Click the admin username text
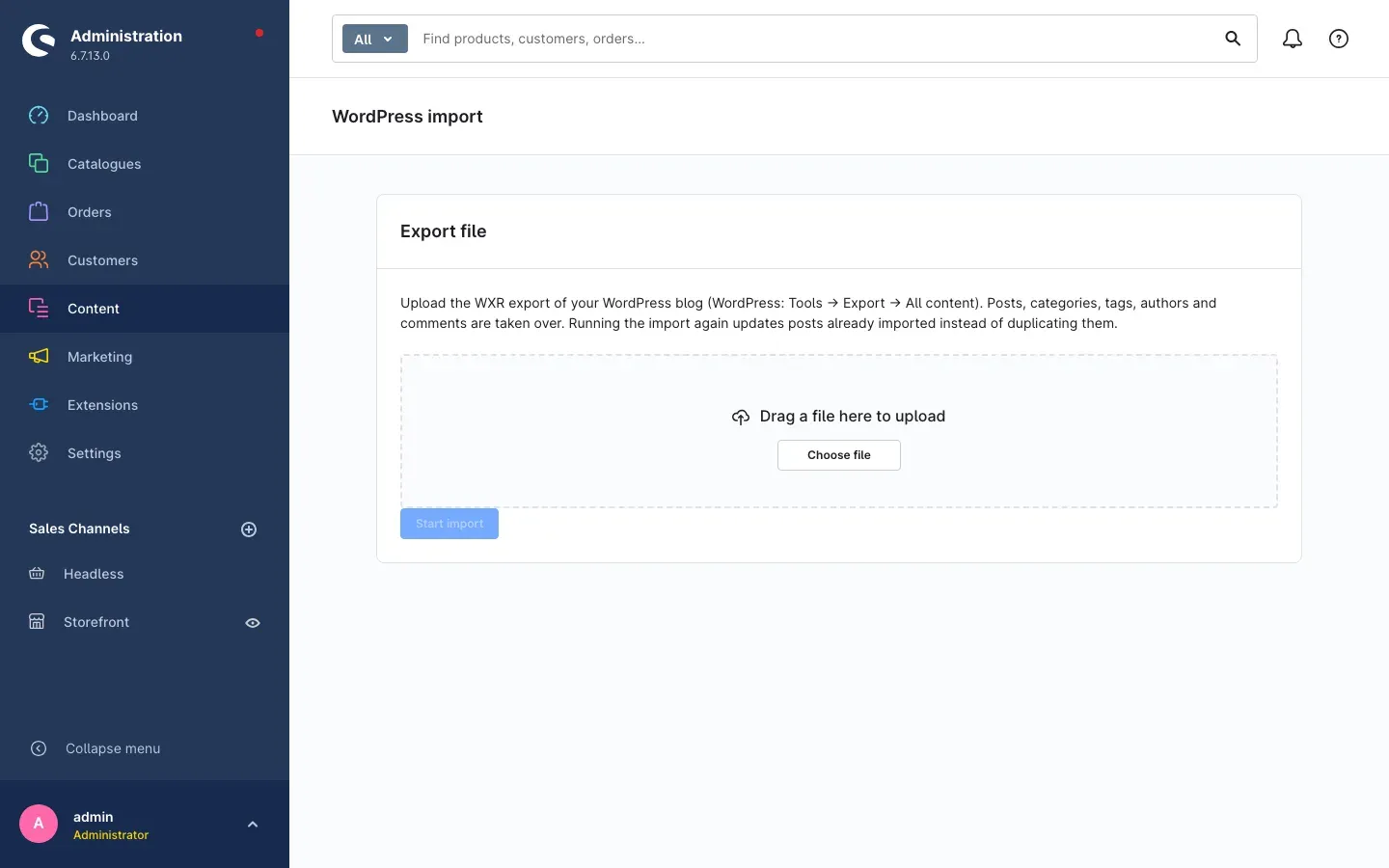Image resolution: width=1389 pixels, height=868 pixels. (94, 817)
